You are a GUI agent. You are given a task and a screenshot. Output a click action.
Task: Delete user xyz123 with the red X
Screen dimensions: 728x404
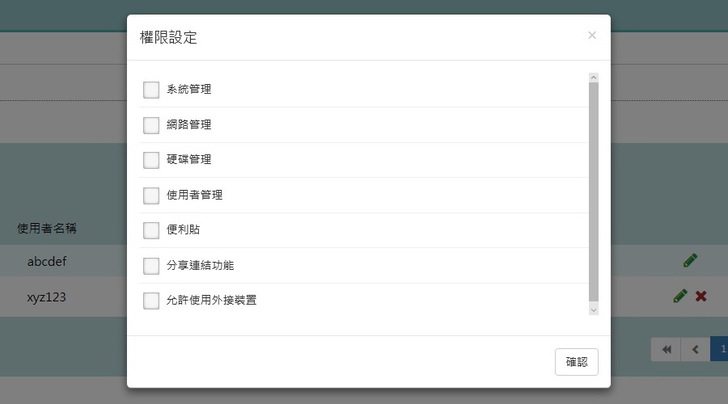pos(701,296)
